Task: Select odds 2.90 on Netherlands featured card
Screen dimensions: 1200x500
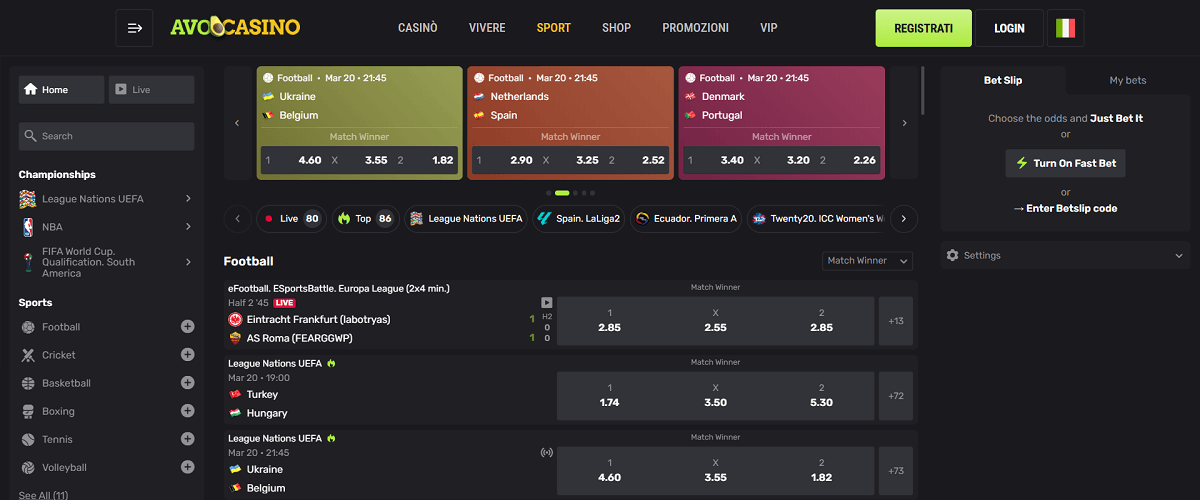Action: click(x=504, y=160)
